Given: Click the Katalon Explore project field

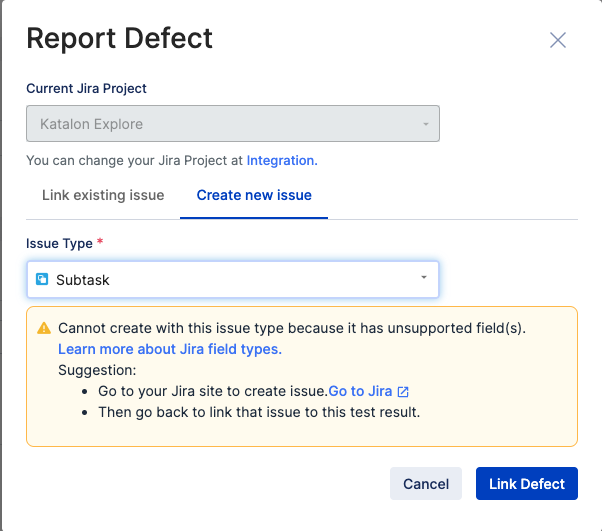Looking at the screenshot, I should 220,124.
